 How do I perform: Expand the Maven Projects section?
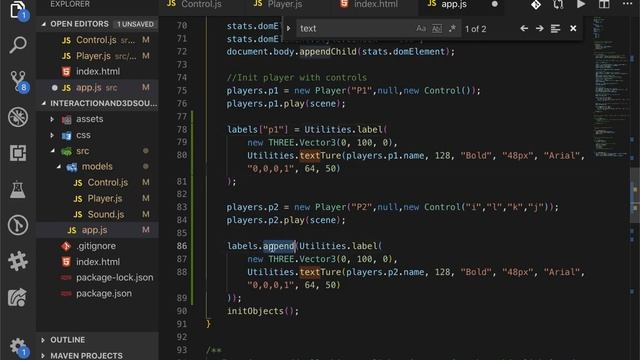43,356
